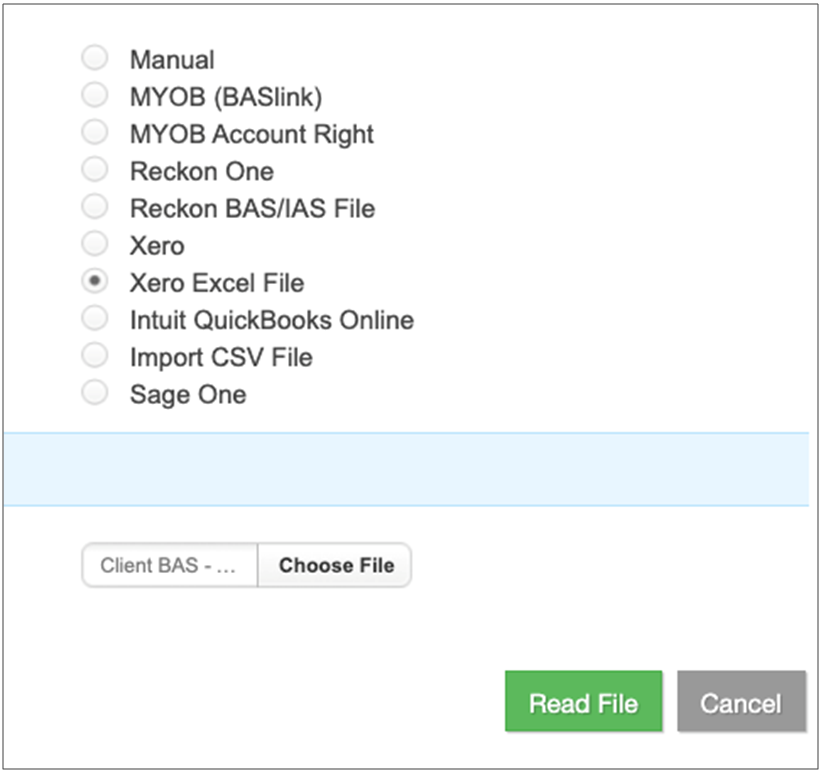The image size is (820, 771).
Task: Click the 'Xero Excel File' label text
Action: pos(216,283)
